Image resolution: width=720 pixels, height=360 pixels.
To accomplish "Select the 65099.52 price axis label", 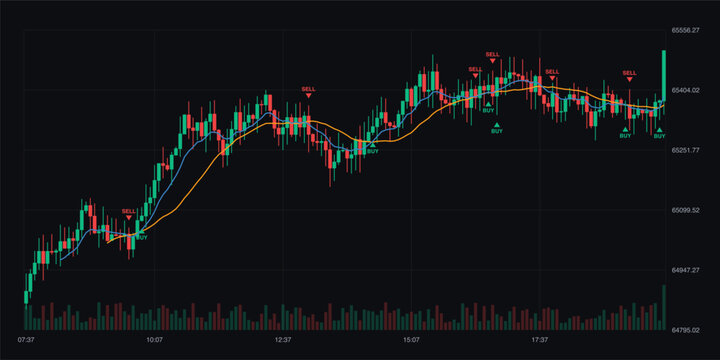I will [686, 210].
